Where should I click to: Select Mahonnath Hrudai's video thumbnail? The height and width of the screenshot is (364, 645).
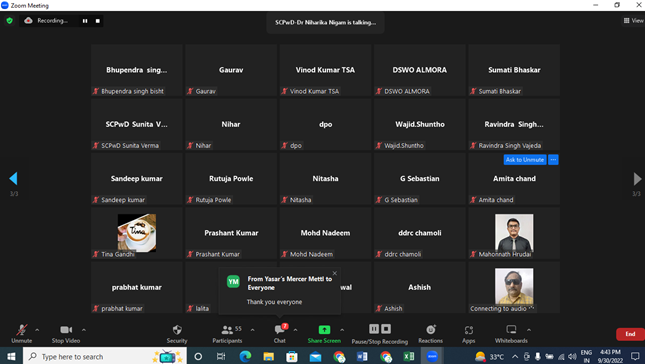click(x=514, y=233)
